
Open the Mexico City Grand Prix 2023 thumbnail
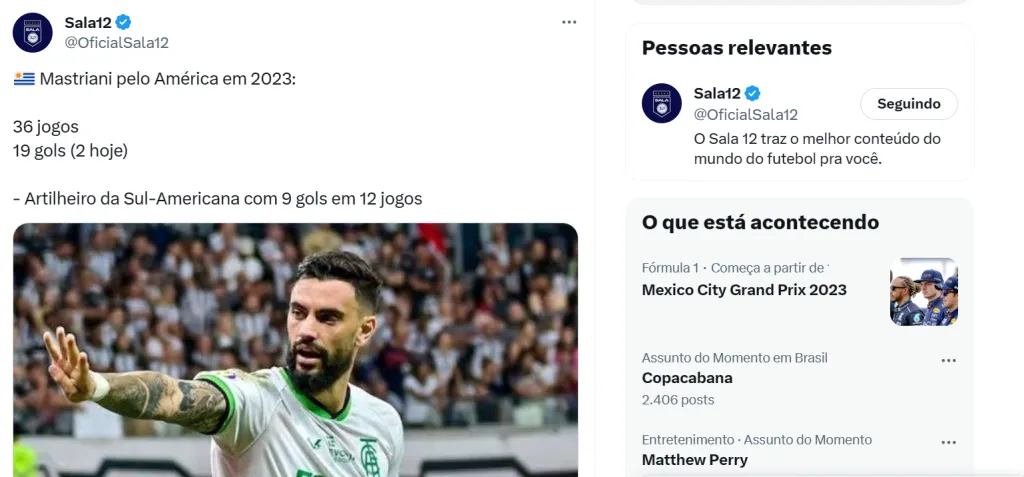[923, 292]
